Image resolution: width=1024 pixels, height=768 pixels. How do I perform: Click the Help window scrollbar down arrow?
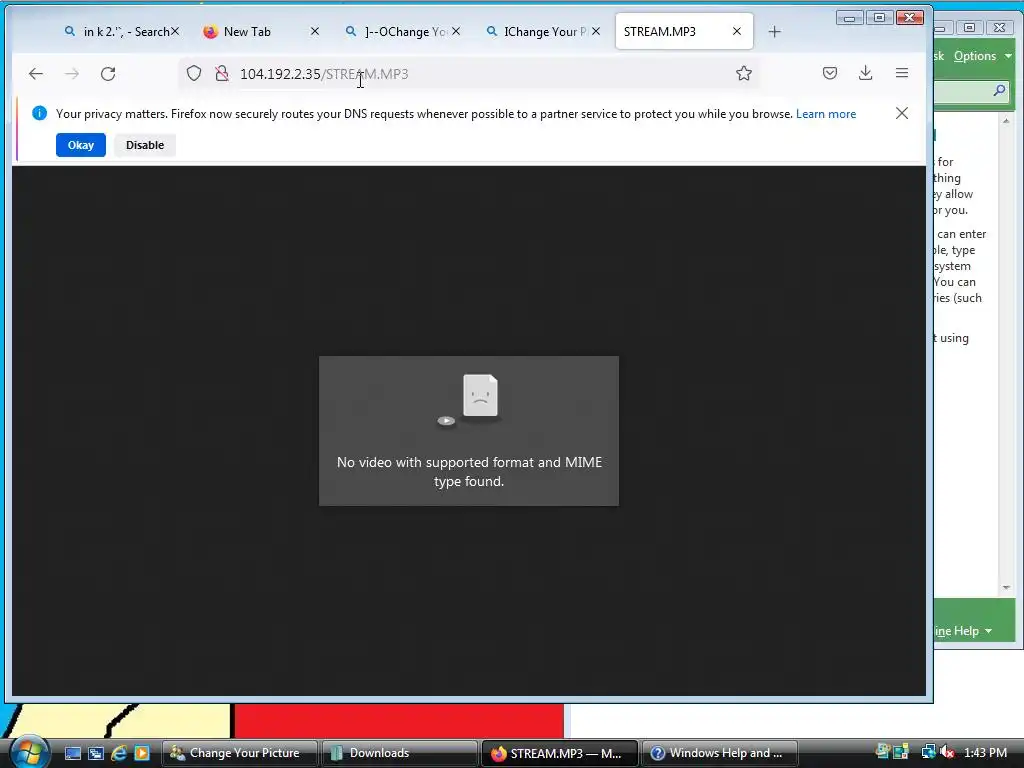[1006, 587]
